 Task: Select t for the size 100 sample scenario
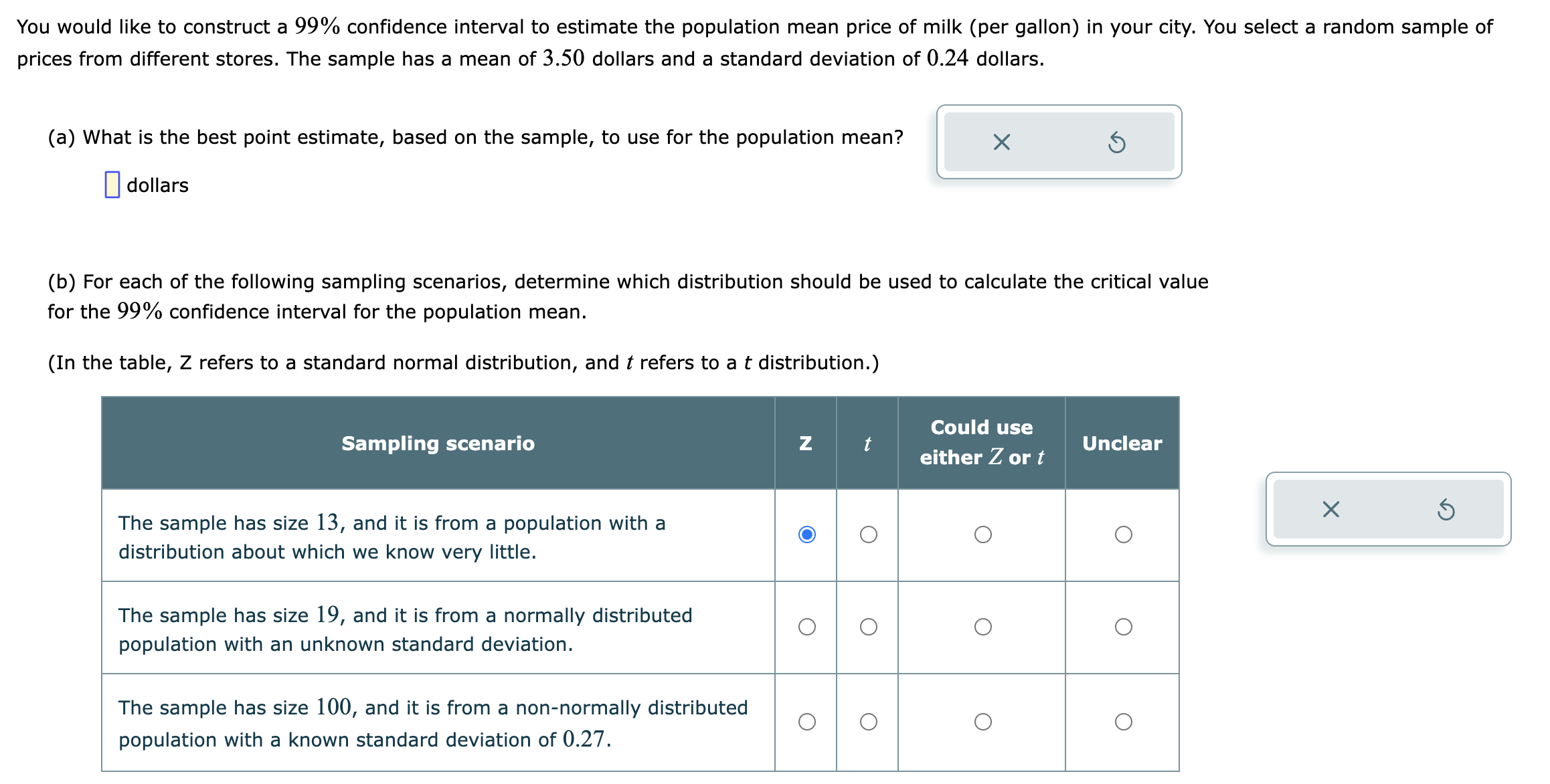[867, 720]
